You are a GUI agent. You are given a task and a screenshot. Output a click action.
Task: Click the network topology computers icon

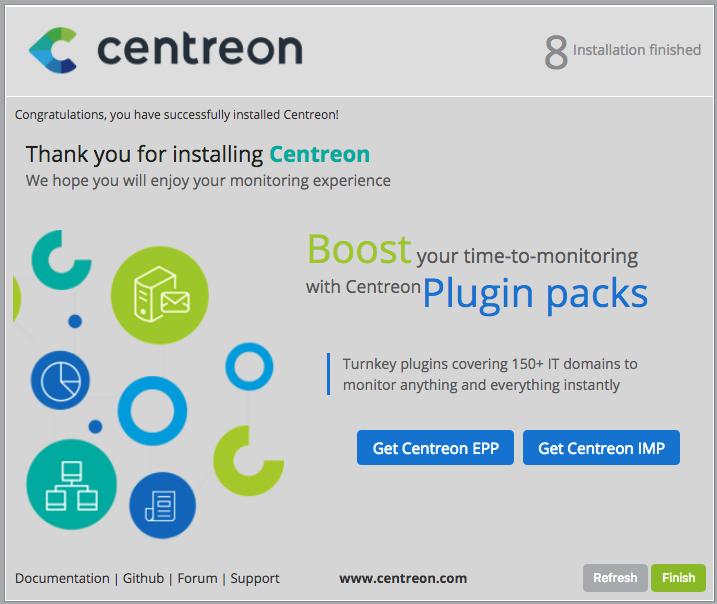click(x=71, y=485)
